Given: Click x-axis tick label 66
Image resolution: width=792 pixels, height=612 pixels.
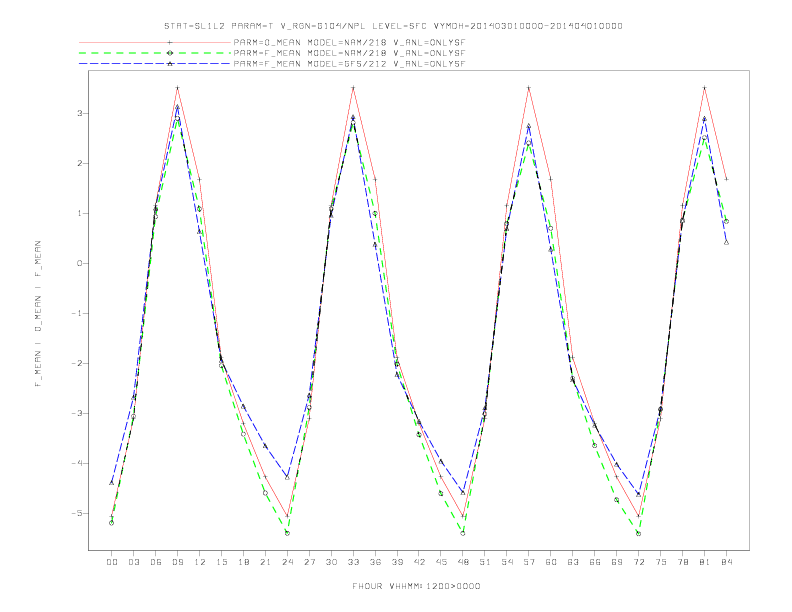Looking at the screenshot, I should pyautogui.click(x=595, y=562).
